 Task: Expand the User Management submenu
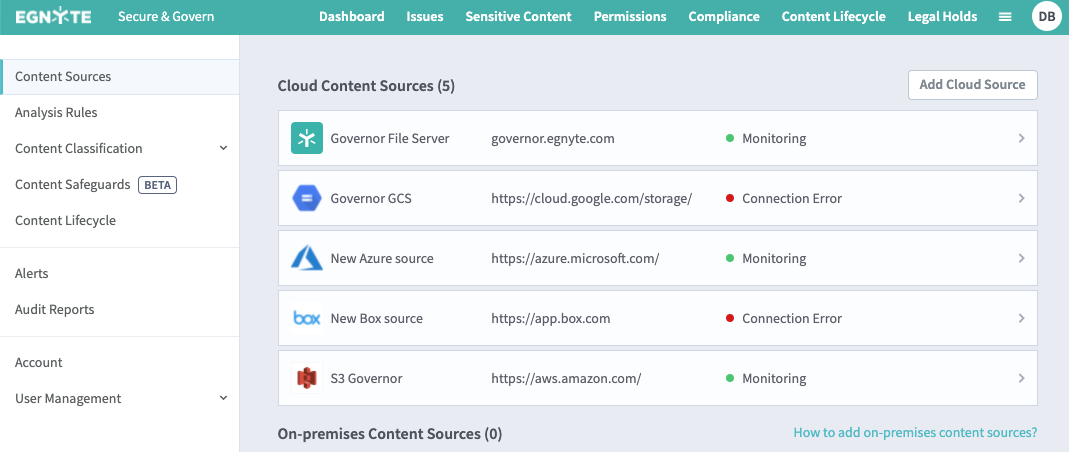[x=223, y=399]
